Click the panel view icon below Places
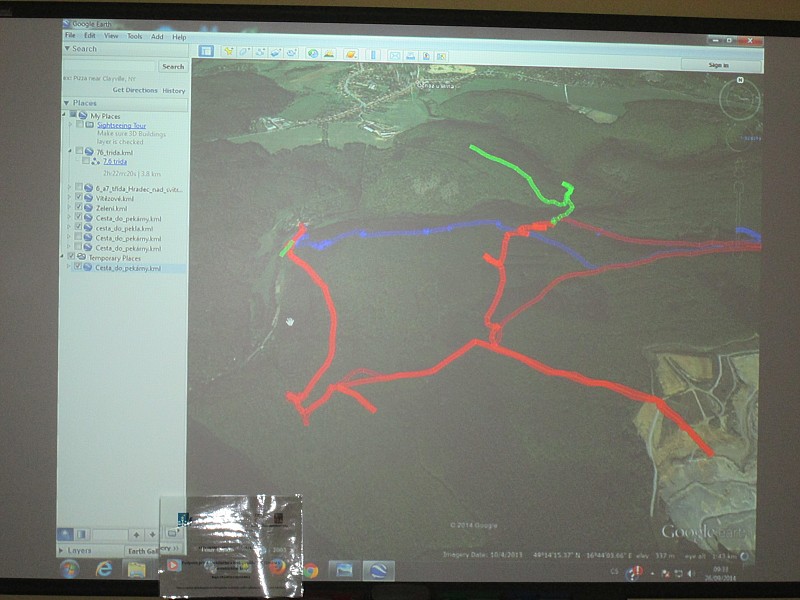Screen dimensions: 800x600 [x=81, y=534]
